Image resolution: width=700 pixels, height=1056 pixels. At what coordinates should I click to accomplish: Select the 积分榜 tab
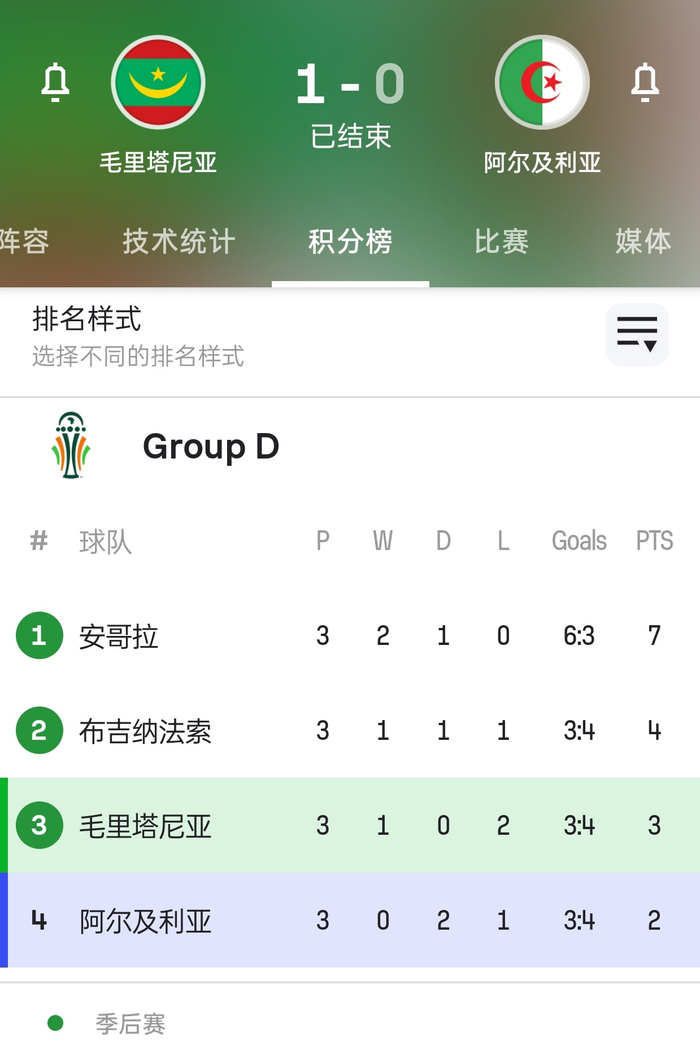350,241
